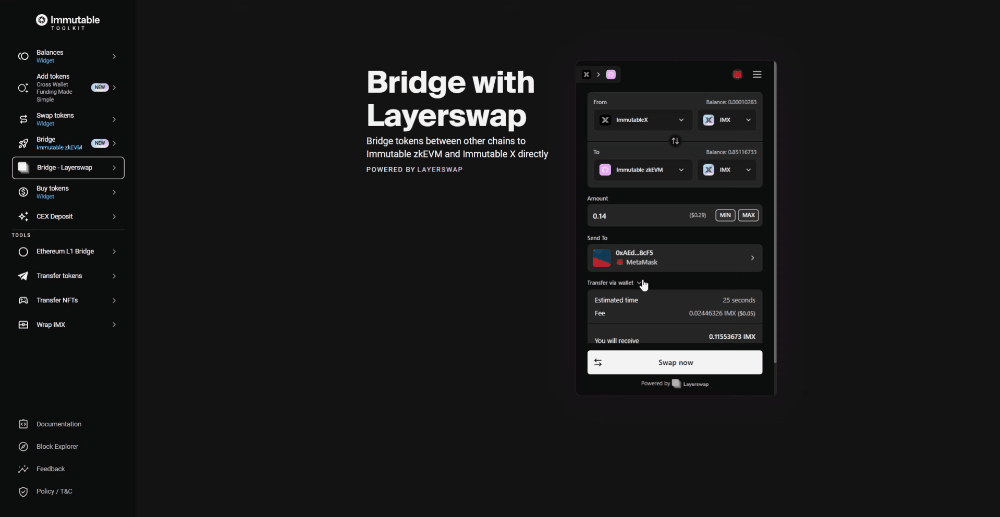Expand the Bridge Immutable zkEVM chevron
The height and width of the screenshot is (517, 1000).
point(114,143)
